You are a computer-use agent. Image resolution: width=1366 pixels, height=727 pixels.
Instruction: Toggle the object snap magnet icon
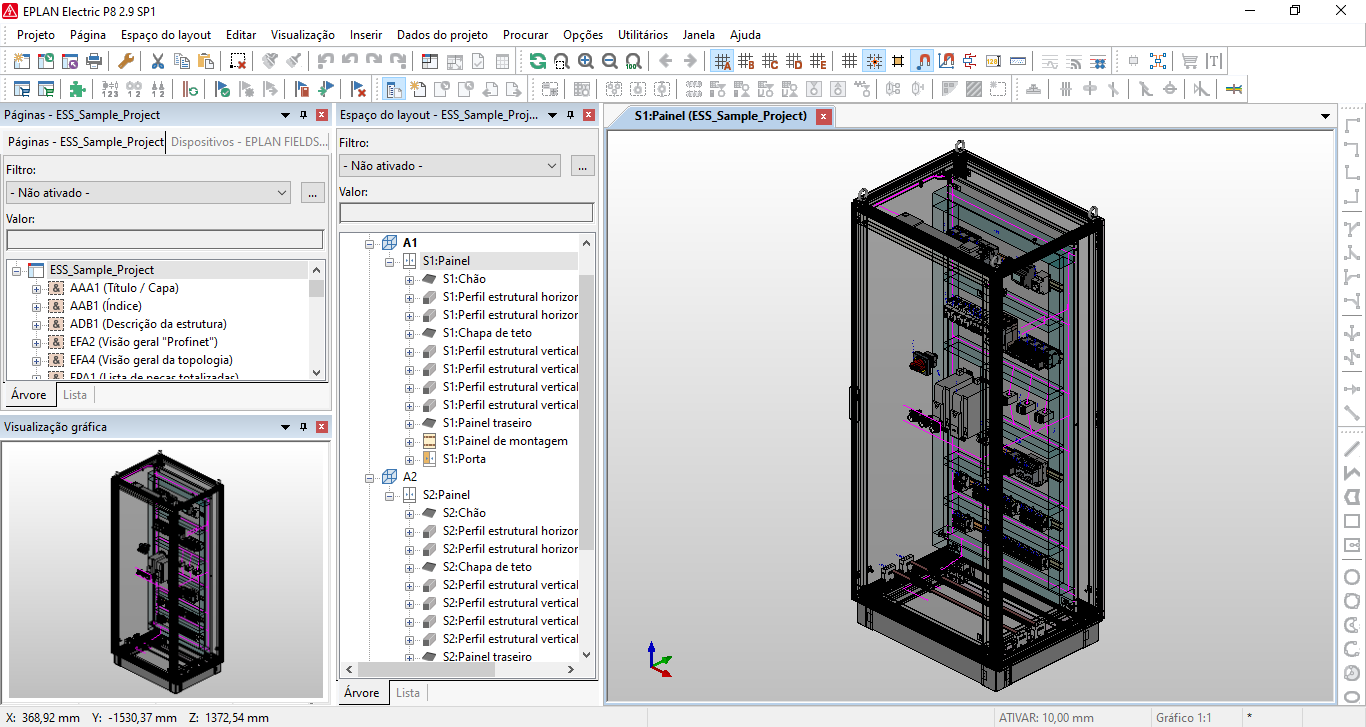(x=922, y=61)
